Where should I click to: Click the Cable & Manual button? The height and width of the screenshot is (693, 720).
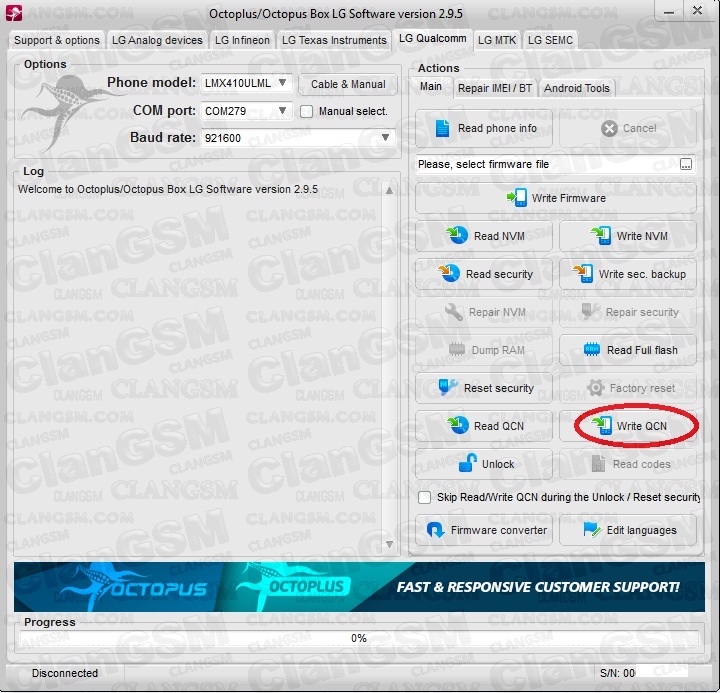[348, 85]
